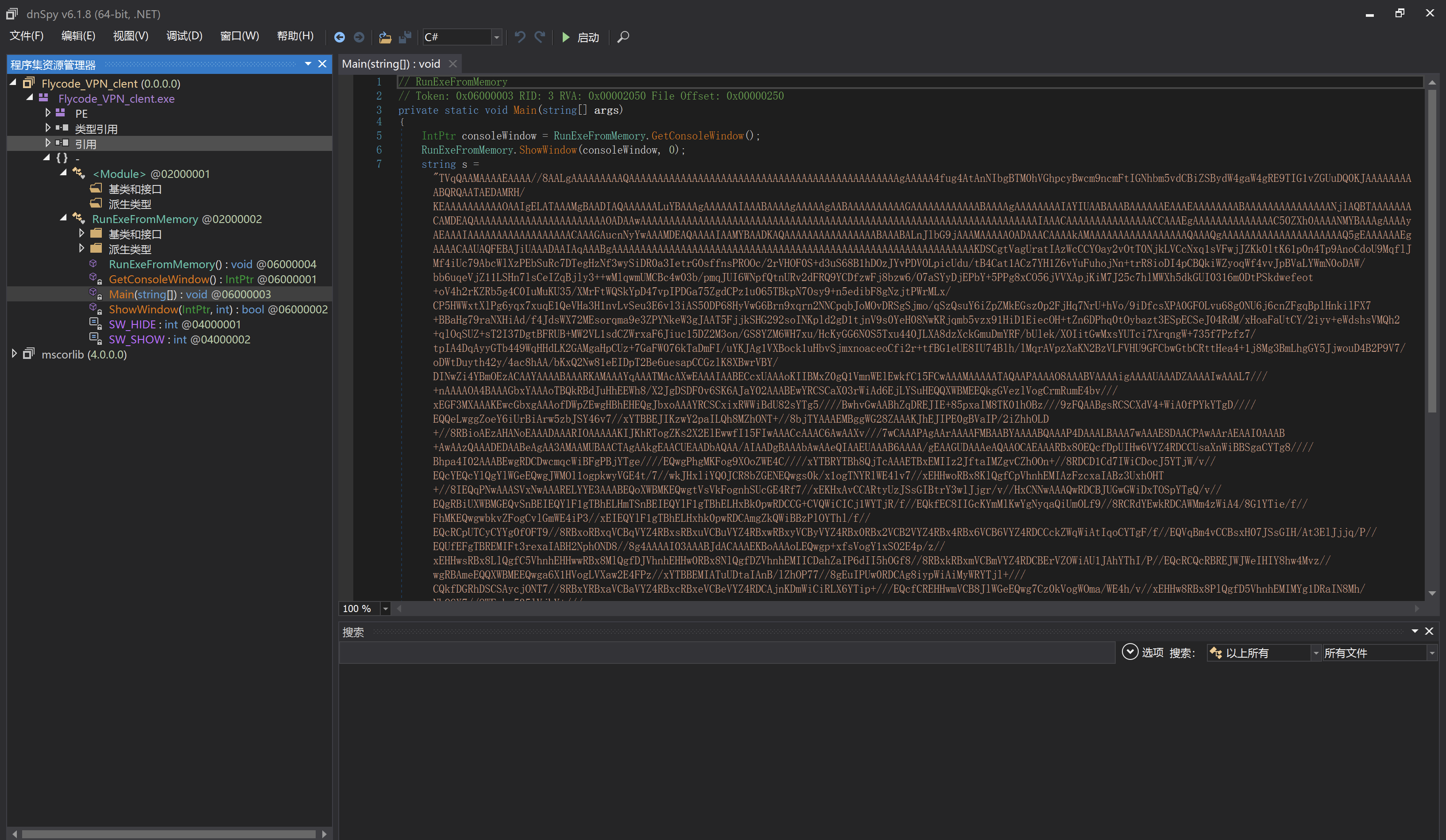Close the assembly explorer panel
This screenshot has height=840, width=1446.
pyautogui.click(x=322, y=64)
